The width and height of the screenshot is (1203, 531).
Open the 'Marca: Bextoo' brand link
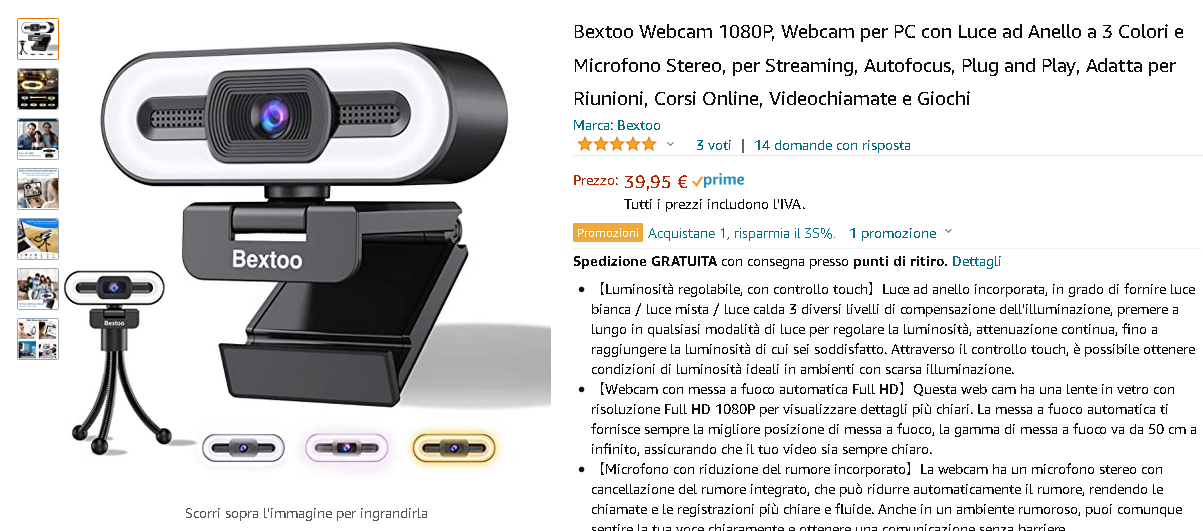(x=617, y=125)
